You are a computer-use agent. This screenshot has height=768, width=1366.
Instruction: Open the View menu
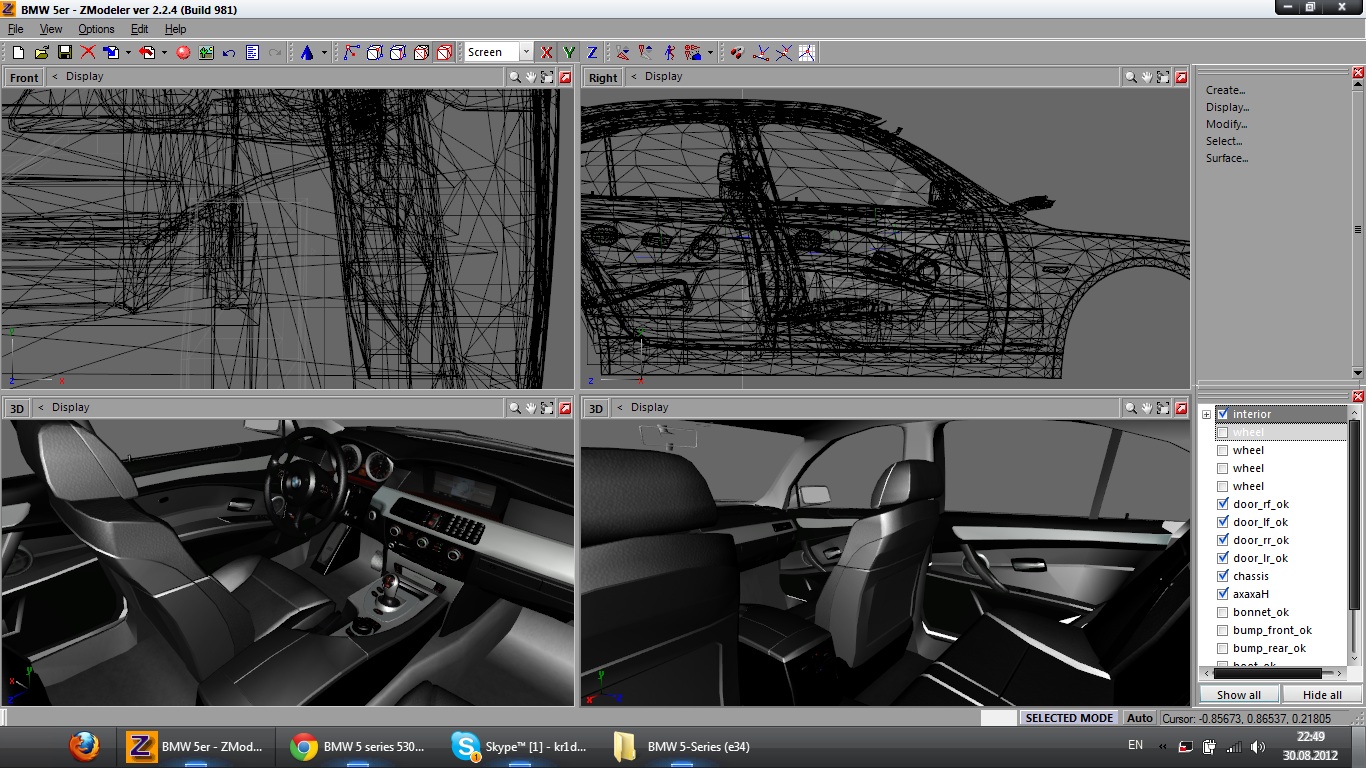(50, 29)
